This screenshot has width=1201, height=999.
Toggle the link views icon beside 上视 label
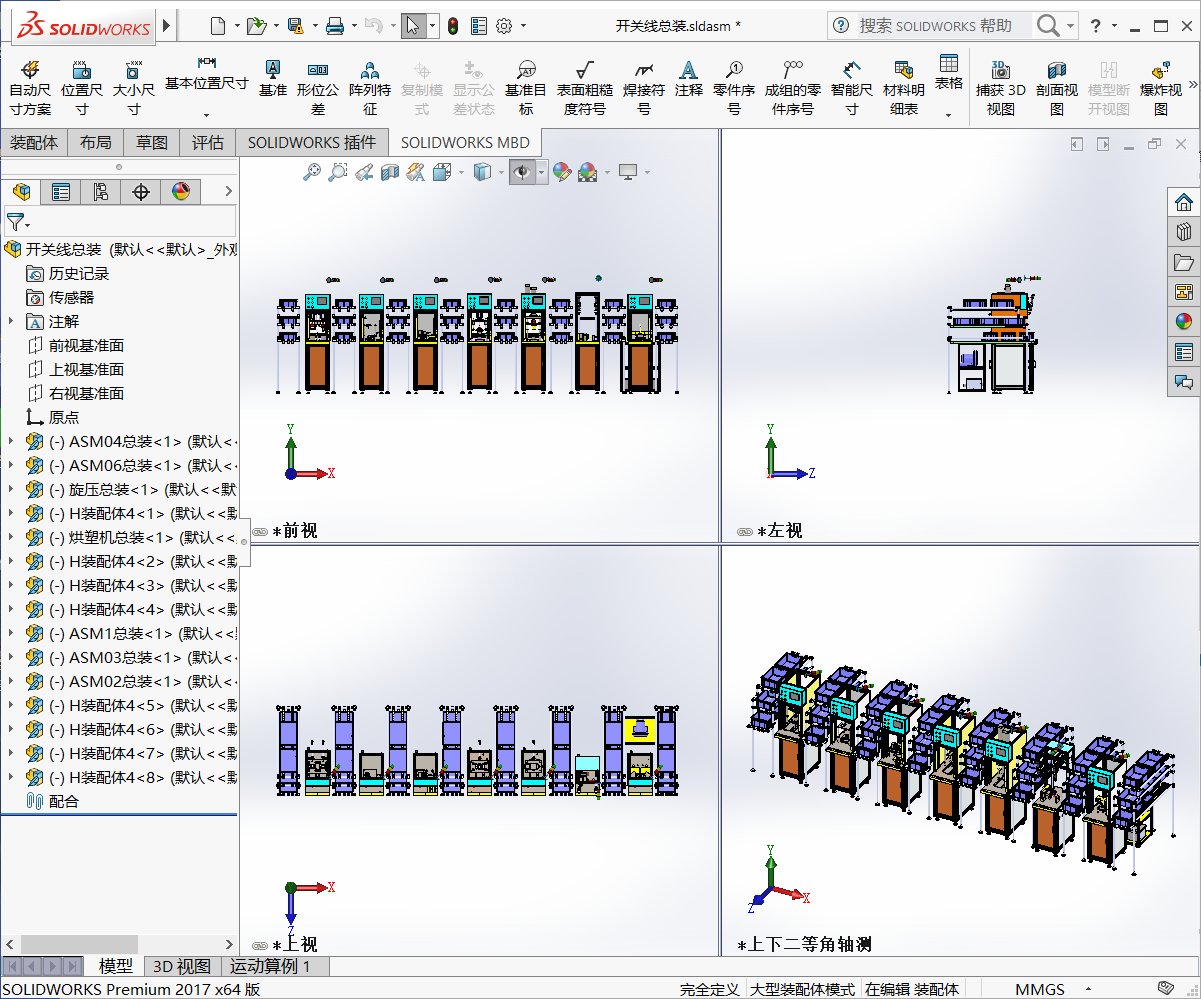click(x=260, y=945)
